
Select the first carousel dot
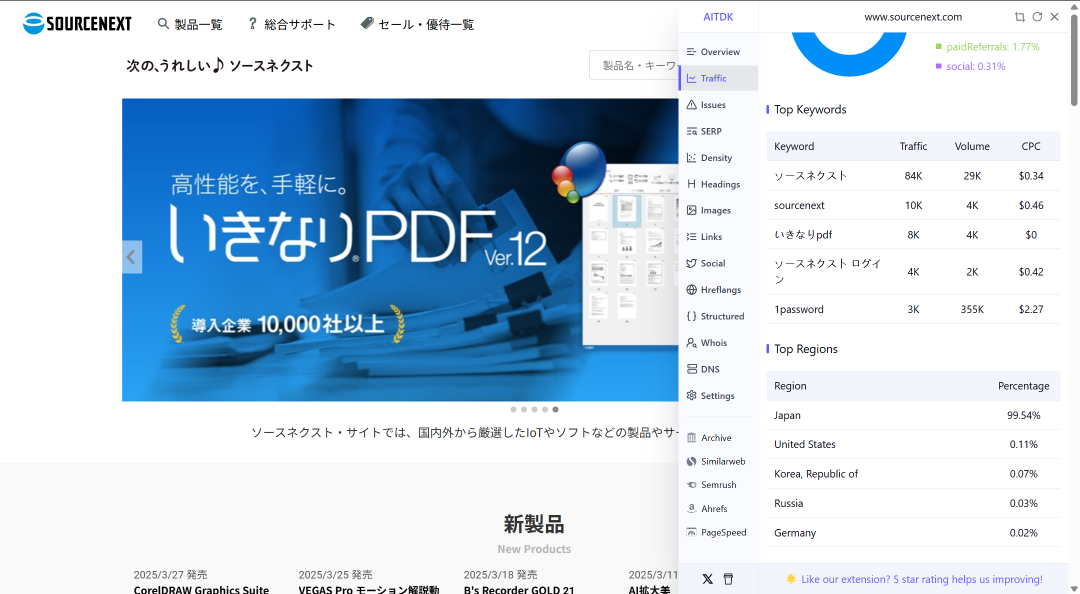(513, 409)
